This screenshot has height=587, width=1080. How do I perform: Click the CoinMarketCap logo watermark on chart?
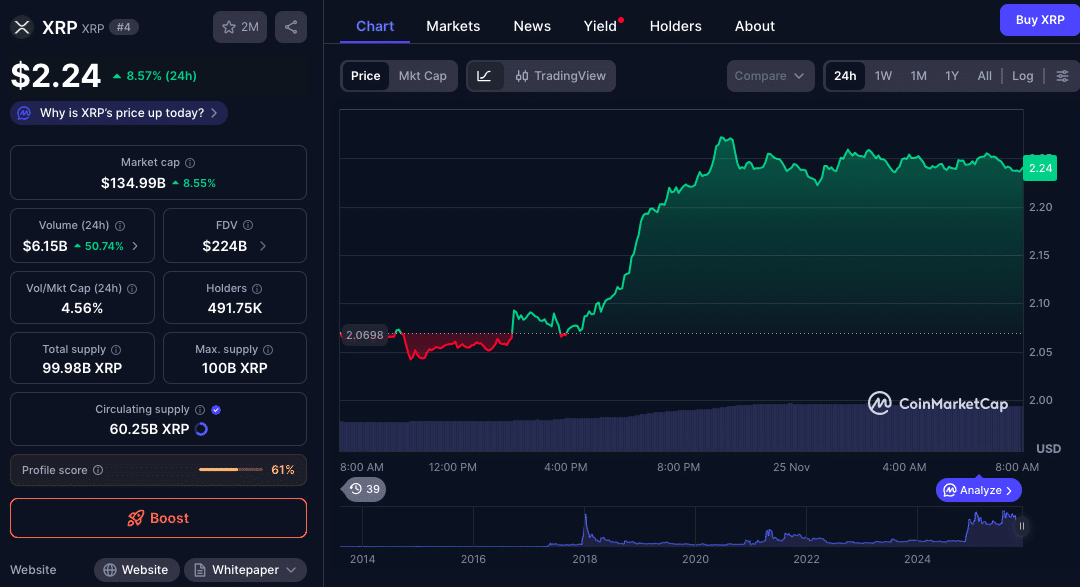click(x=936, y=403)
